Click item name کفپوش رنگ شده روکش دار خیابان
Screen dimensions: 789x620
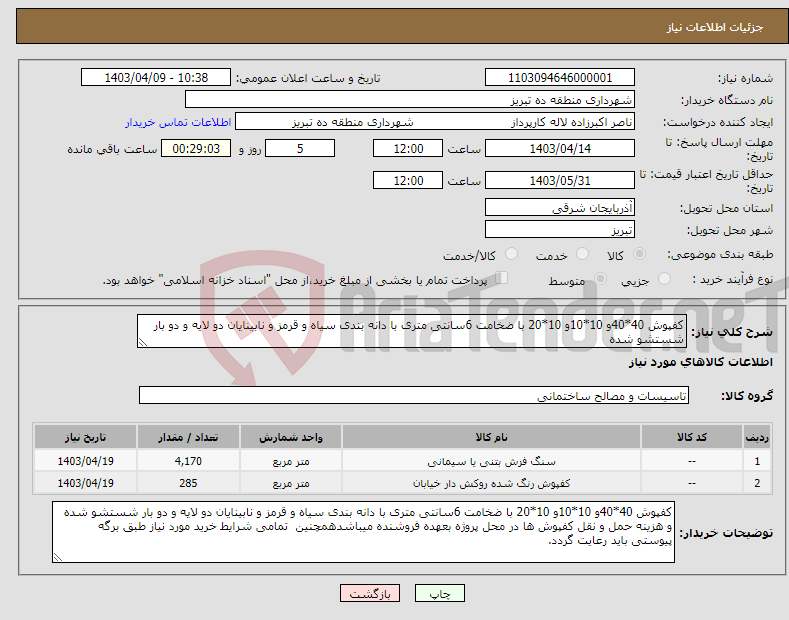tap(491, 483)
